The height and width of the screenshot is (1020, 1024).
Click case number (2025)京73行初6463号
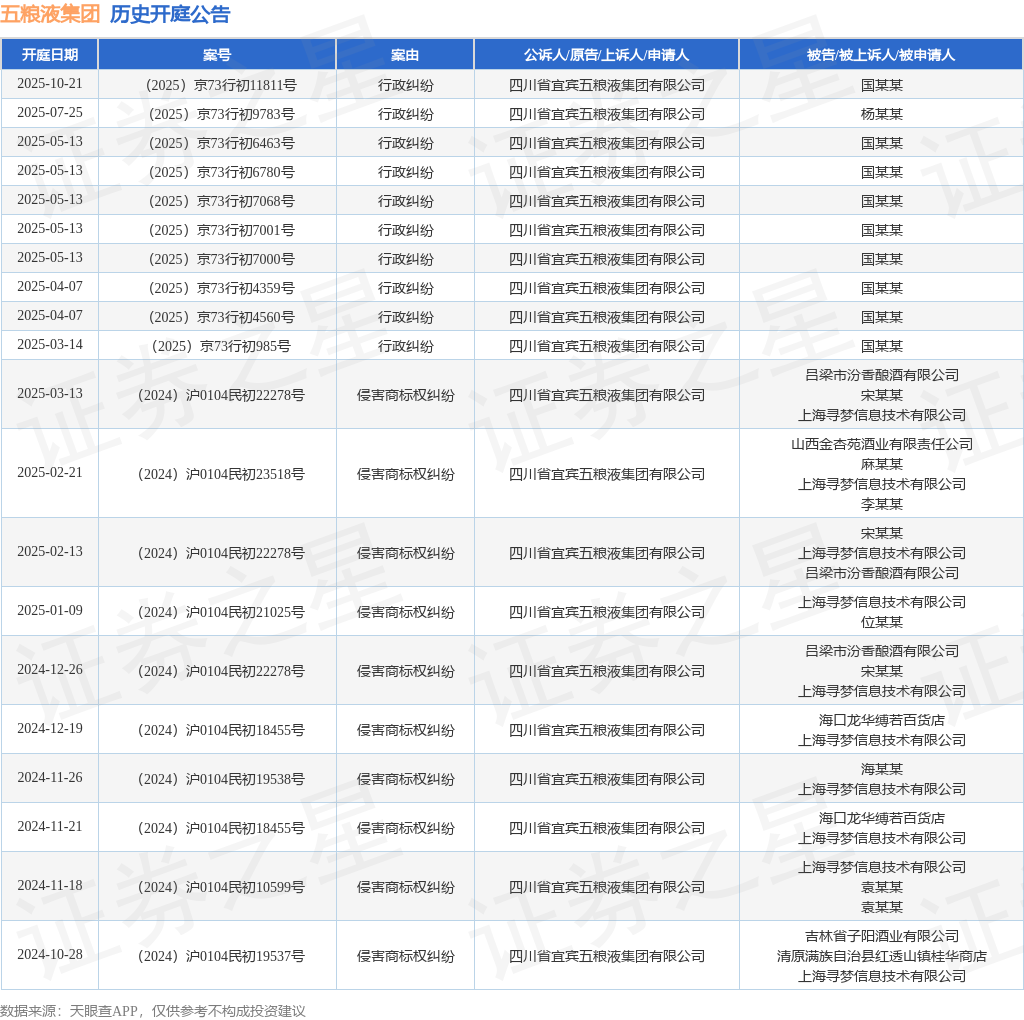(221, 143)
